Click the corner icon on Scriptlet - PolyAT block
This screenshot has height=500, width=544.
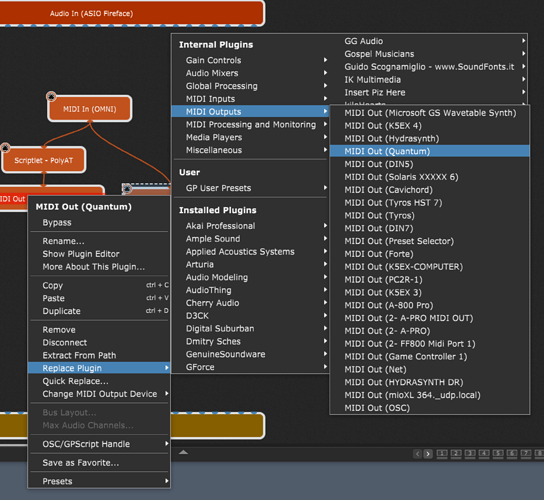(5, 148)
